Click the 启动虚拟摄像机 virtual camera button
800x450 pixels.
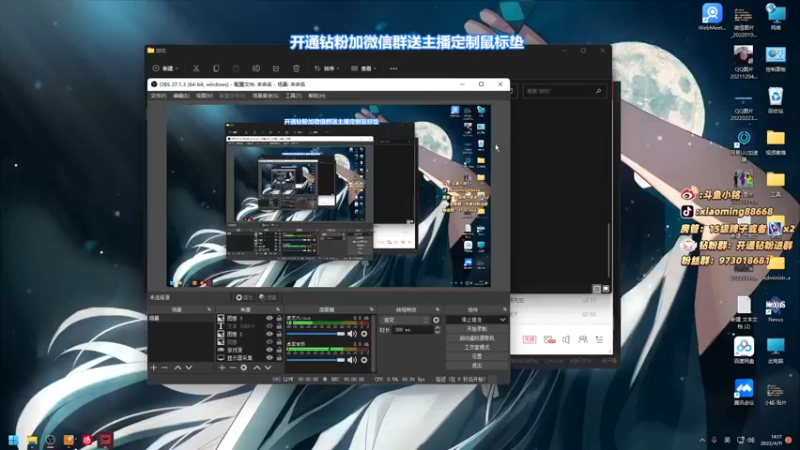point(477,338)
